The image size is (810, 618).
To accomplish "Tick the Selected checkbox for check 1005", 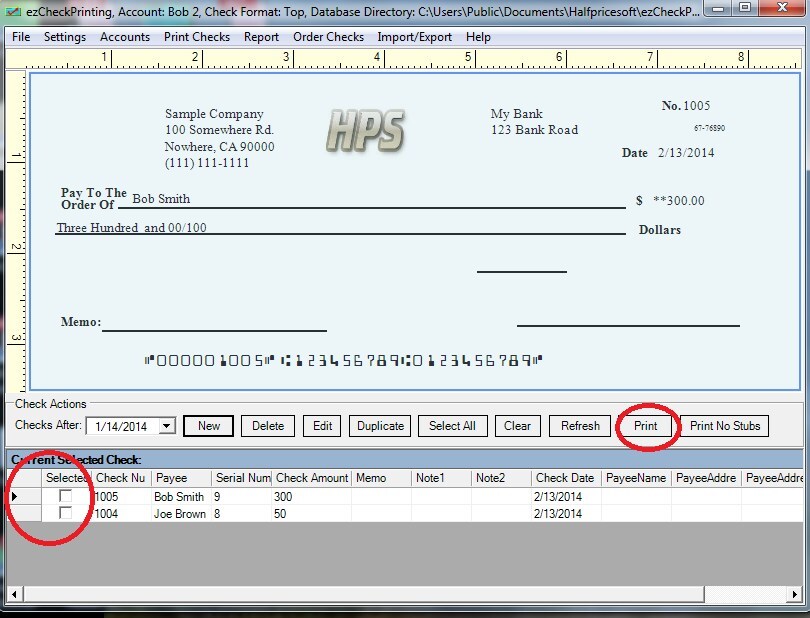I will [66, 497].
